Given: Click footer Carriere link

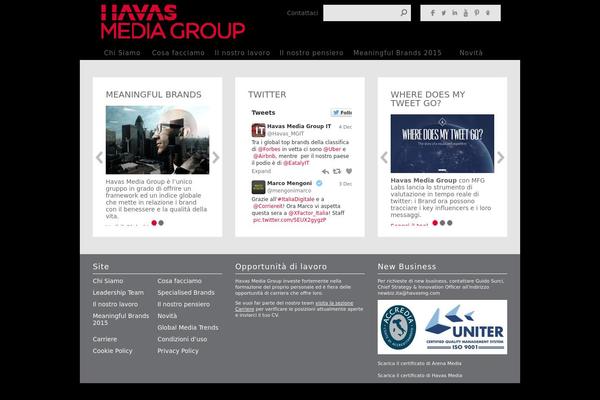Looking at the screenshot, I should (105, 339).
